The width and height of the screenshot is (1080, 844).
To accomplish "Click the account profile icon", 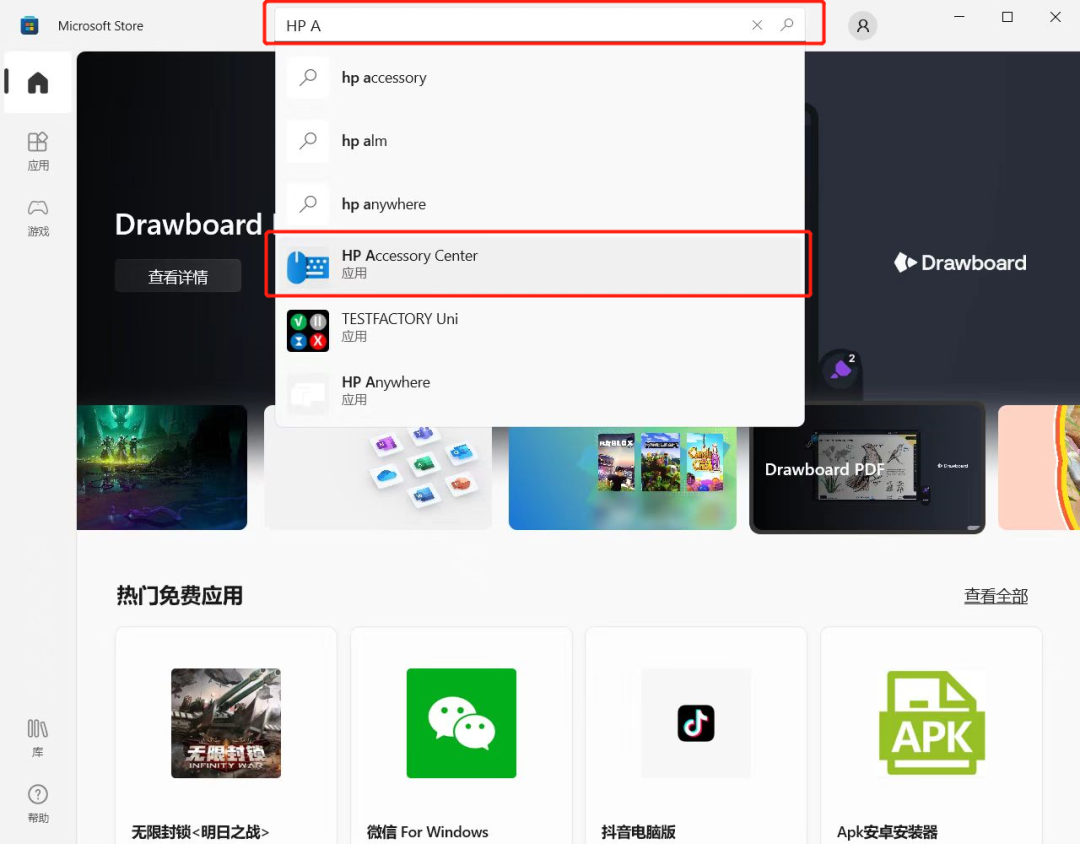I will point(862,25).
